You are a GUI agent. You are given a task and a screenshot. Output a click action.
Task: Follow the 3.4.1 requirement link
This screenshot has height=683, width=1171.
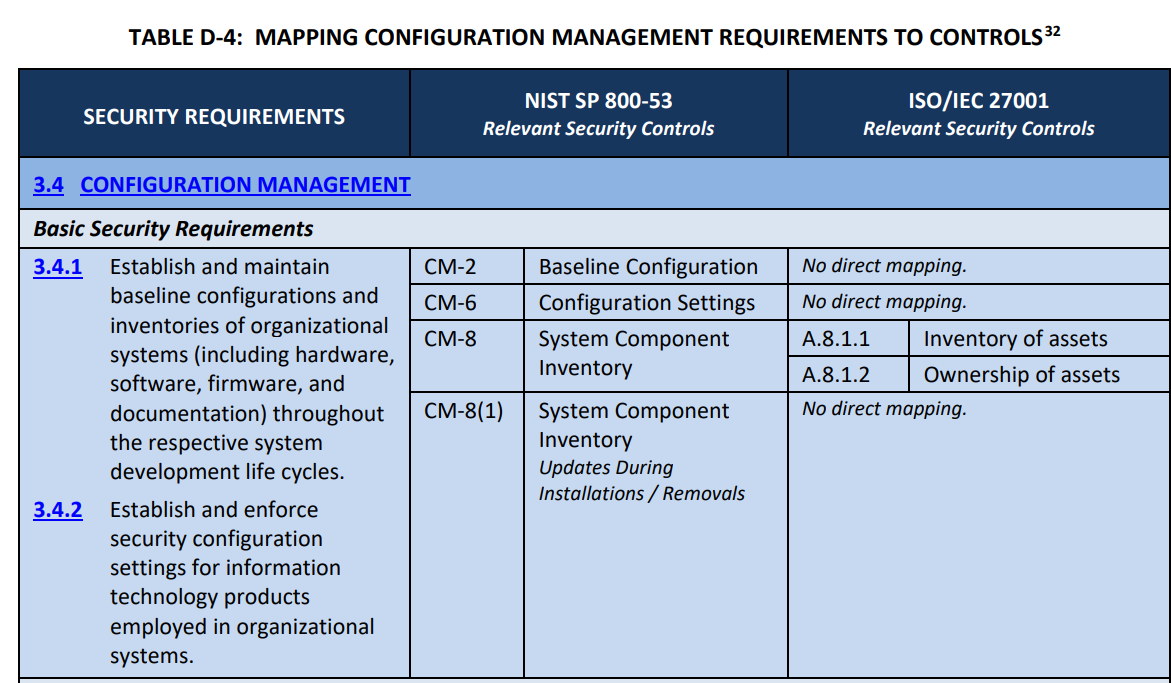(x=58, y=267)
